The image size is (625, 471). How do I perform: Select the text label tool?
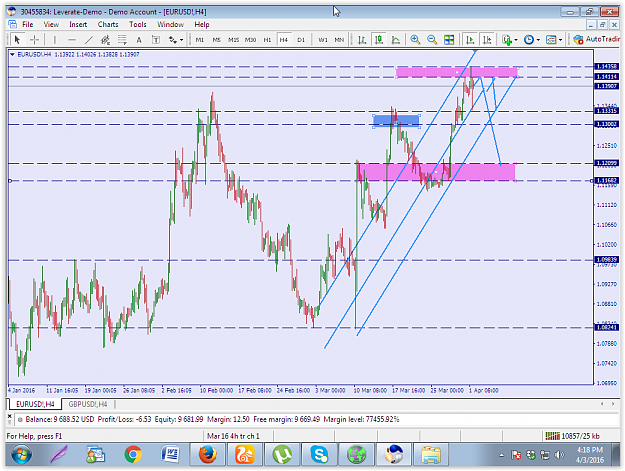coord(156,40)
